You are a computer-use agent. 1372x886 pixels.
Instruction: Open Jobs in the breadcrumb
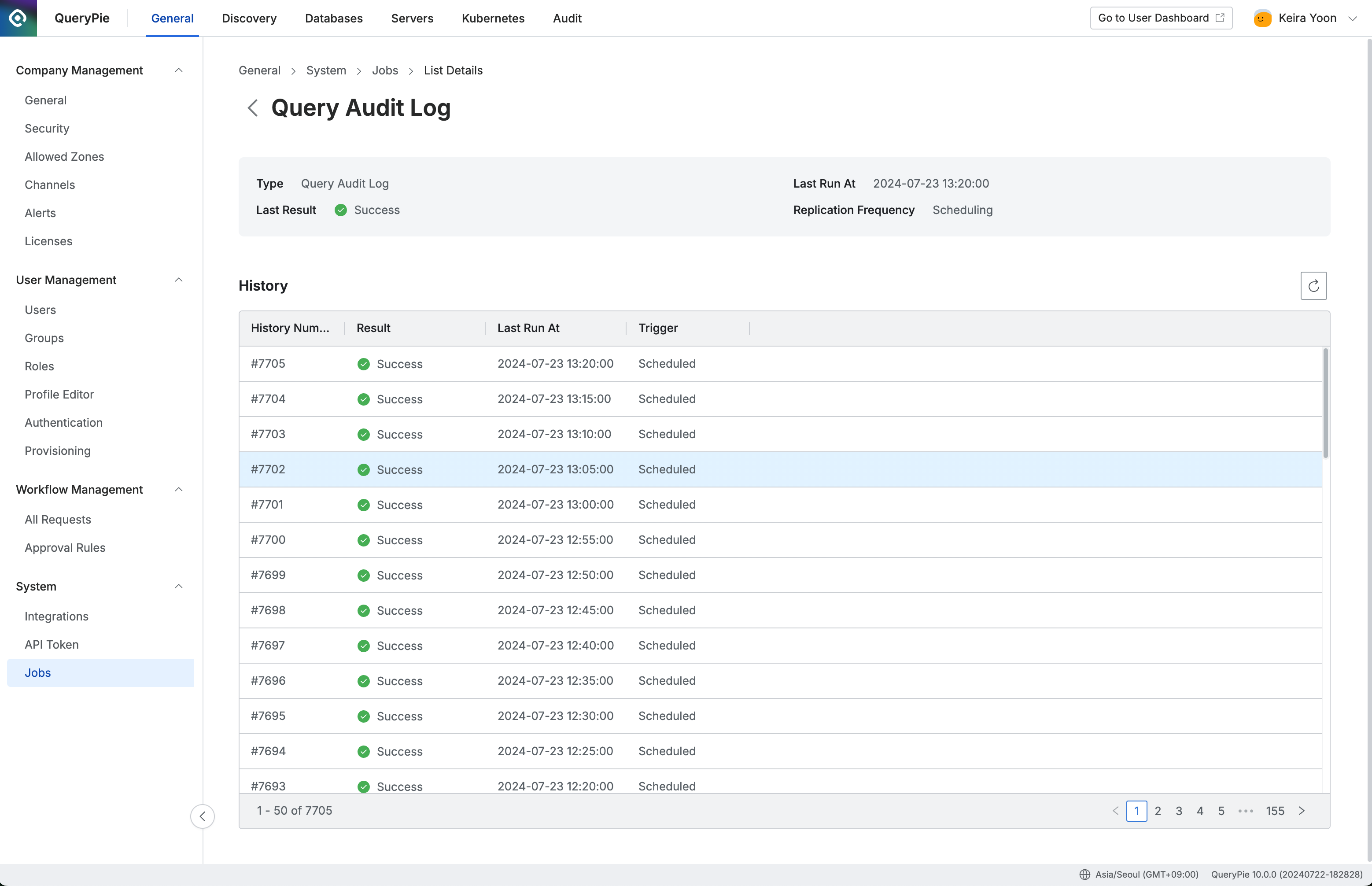[x=385, y=70]
